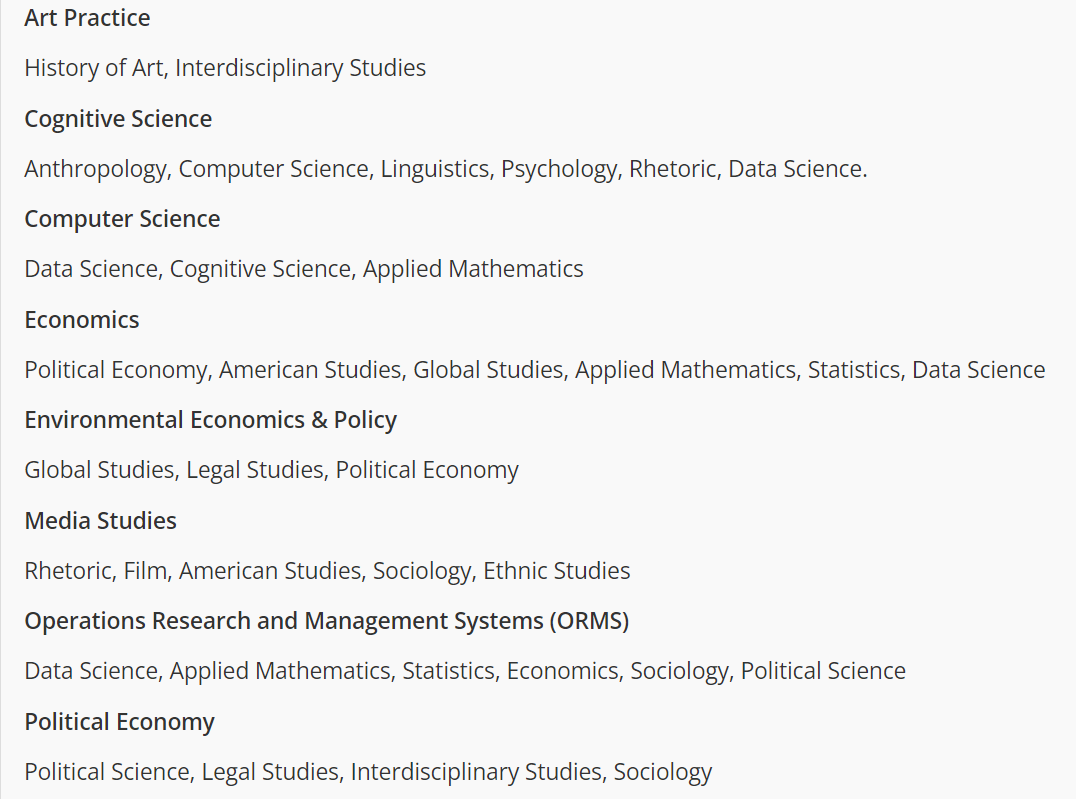This screenshot has height=799, width=1076.
Task: Select the Political Economy heading
Action: pyautogui.click(x=119, y=721)
